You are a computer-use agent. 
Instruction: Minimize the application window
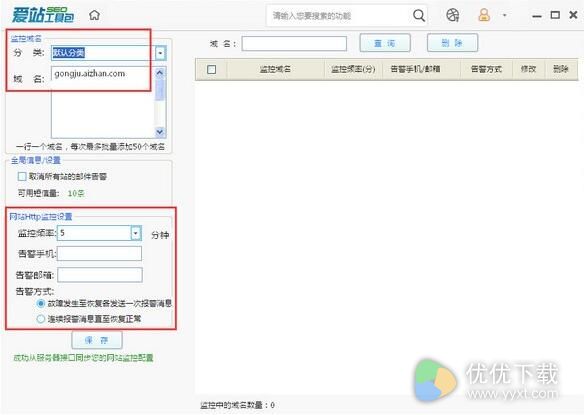tap(536, 16)
